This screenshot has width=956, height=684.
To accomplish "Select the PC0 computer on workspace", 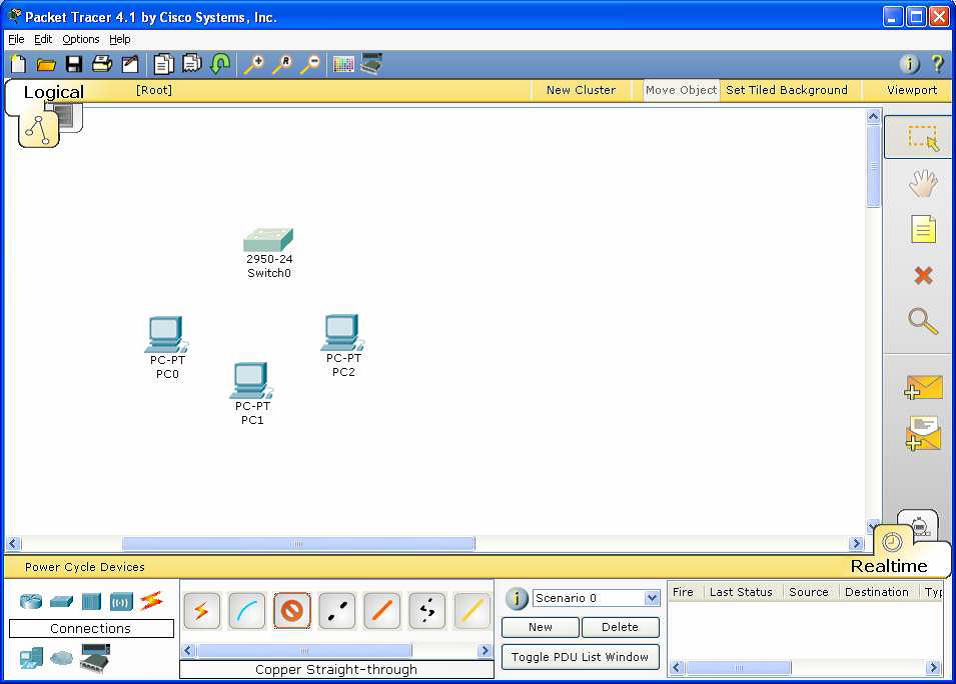I will [166, 335].
